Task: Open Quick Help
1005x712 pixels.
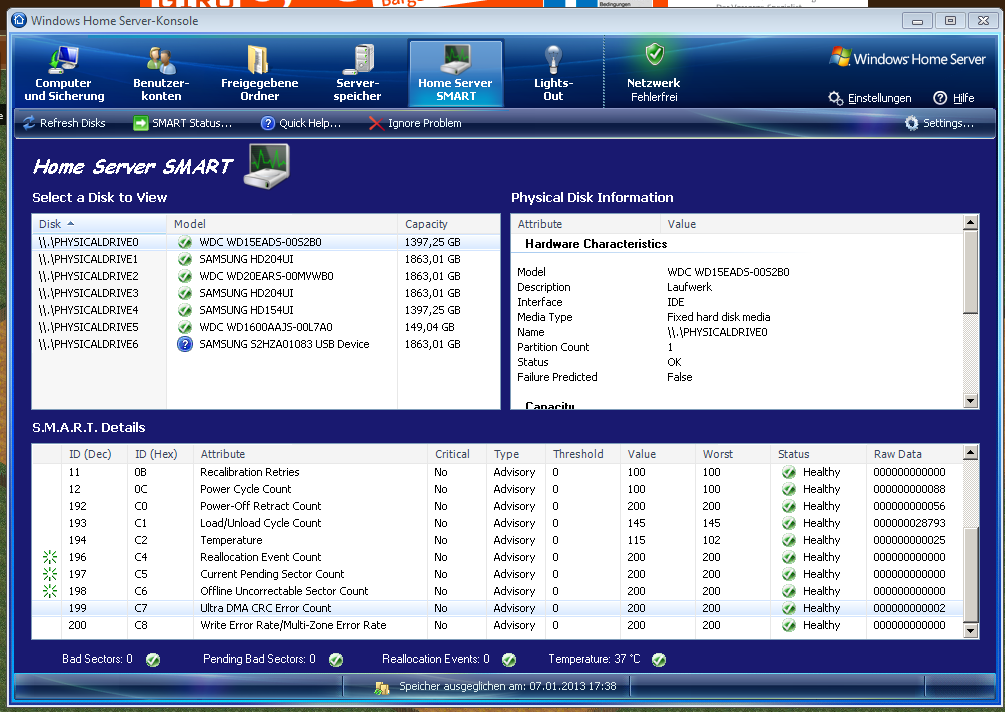Action: [x=301, y=123]
